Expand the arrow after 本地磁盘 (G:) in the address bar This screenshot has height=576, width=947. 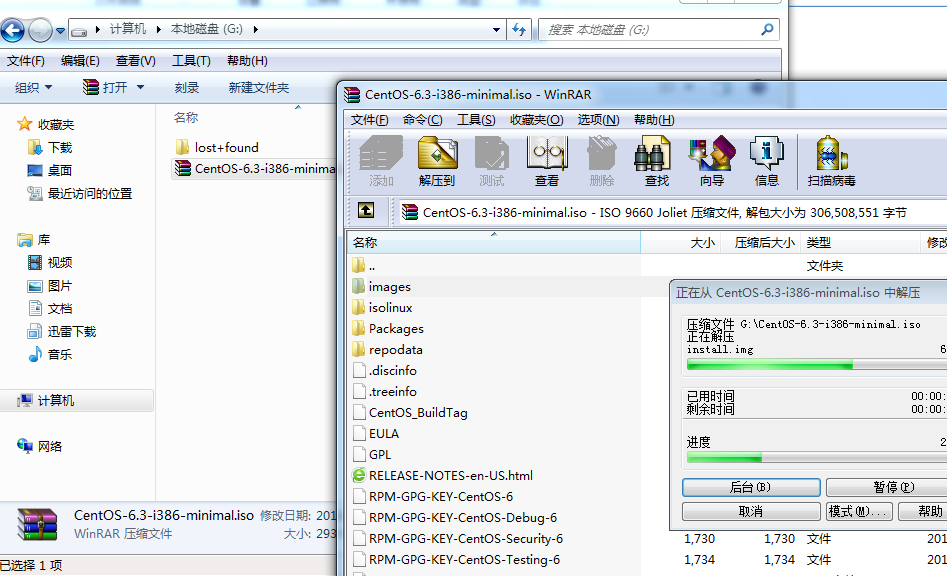pos(255,29)
